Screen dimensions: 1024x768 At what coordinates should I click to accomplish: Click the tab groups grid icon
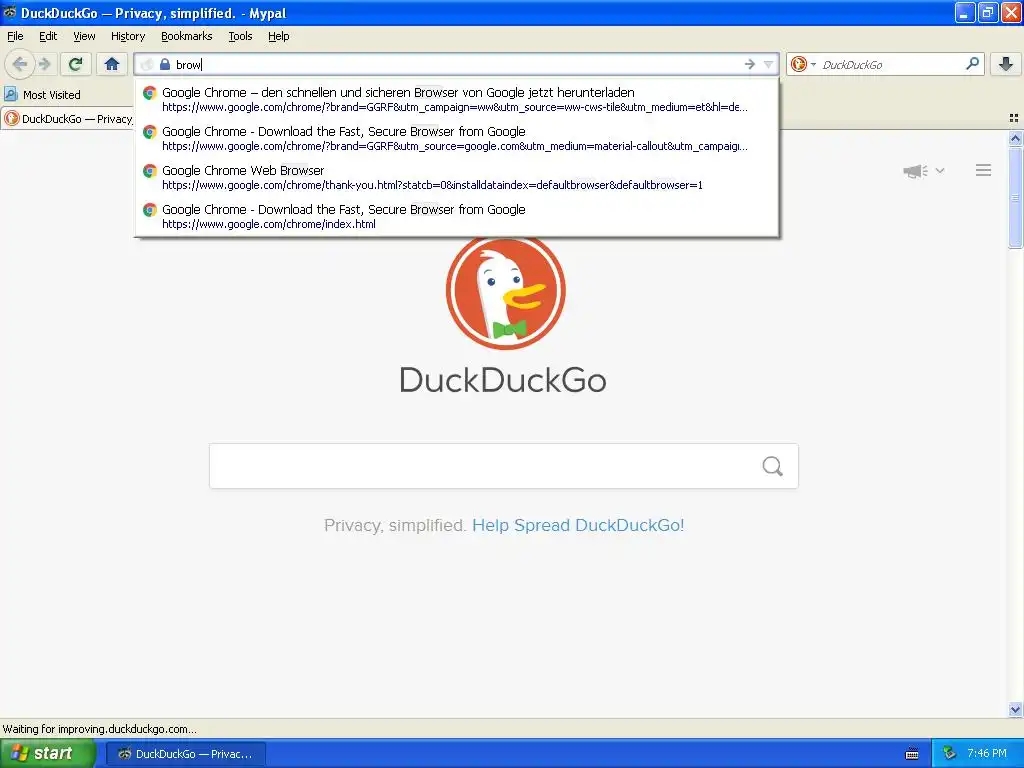coord(1014,118)
